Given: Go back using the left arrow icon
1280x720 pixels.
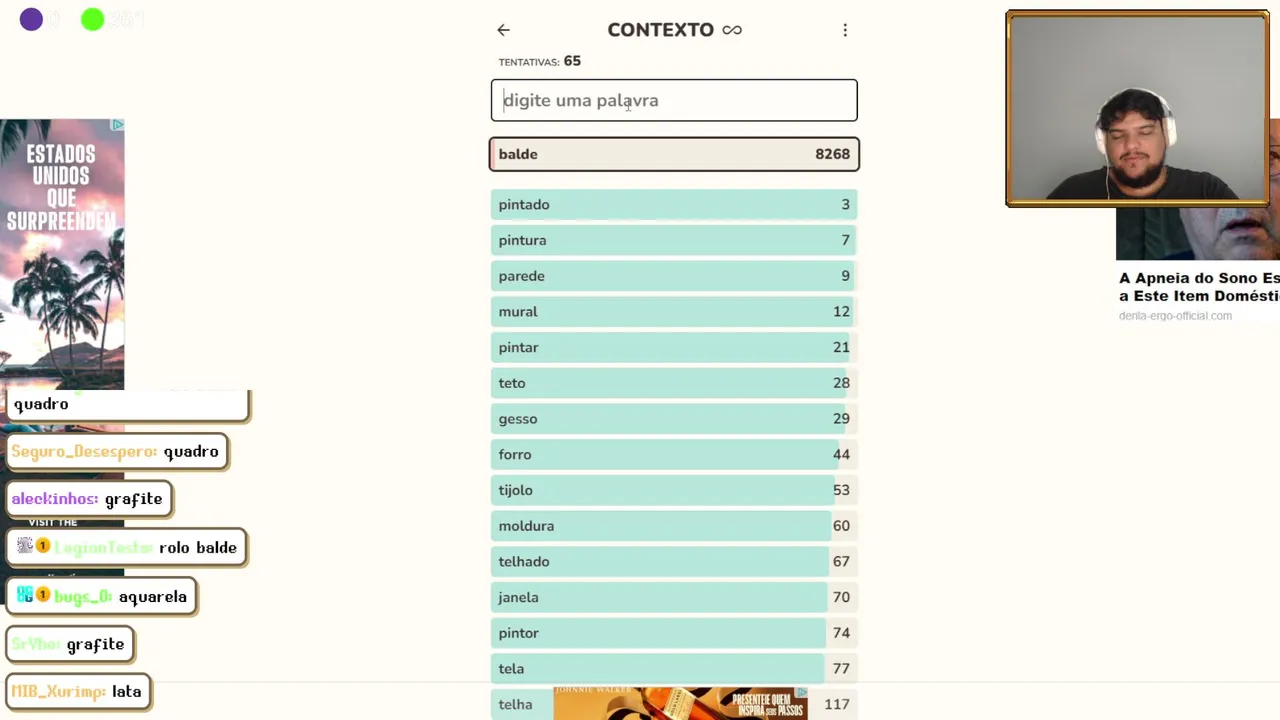Looking at the screenshot, I should point(503,30).
